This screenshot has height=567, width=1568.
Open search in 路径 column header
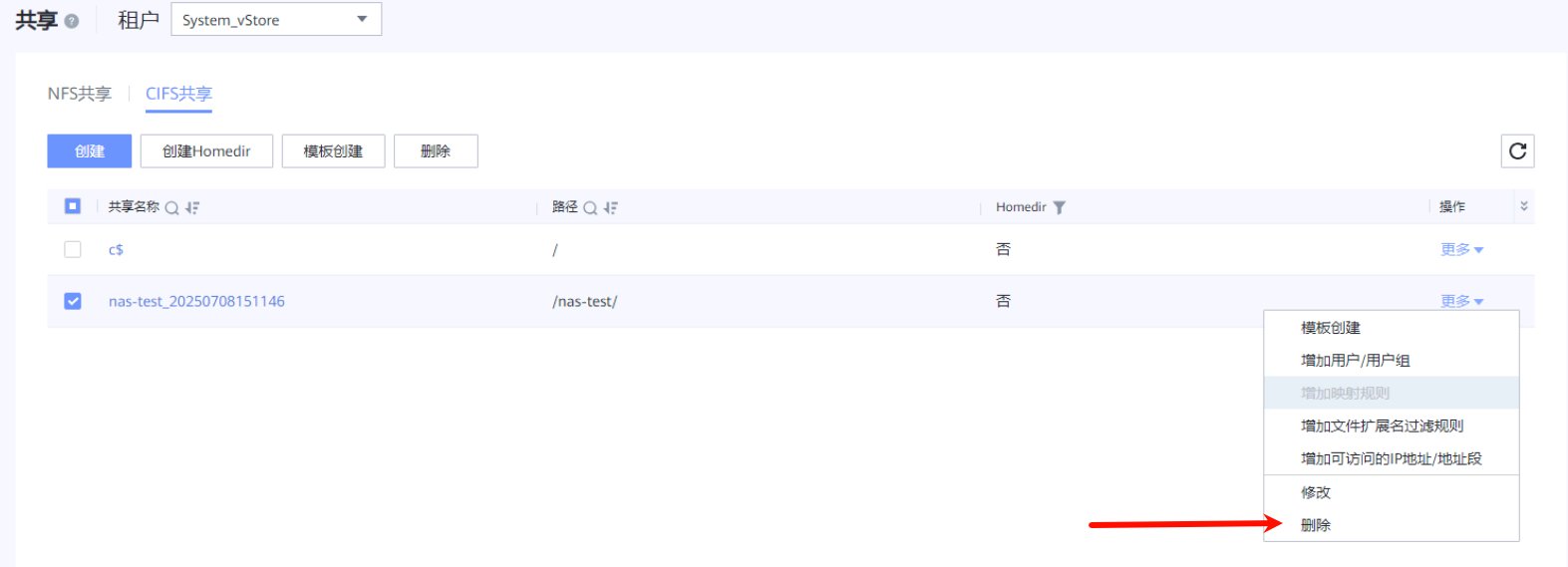click(590, 208)
